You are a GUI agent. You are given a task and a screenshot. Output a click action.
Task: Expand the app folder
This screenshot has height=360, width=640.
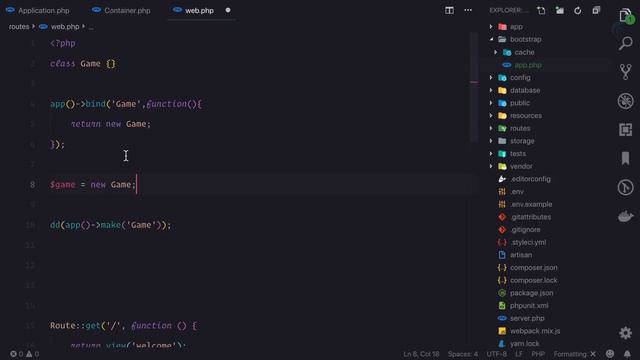tap(516, 27)
